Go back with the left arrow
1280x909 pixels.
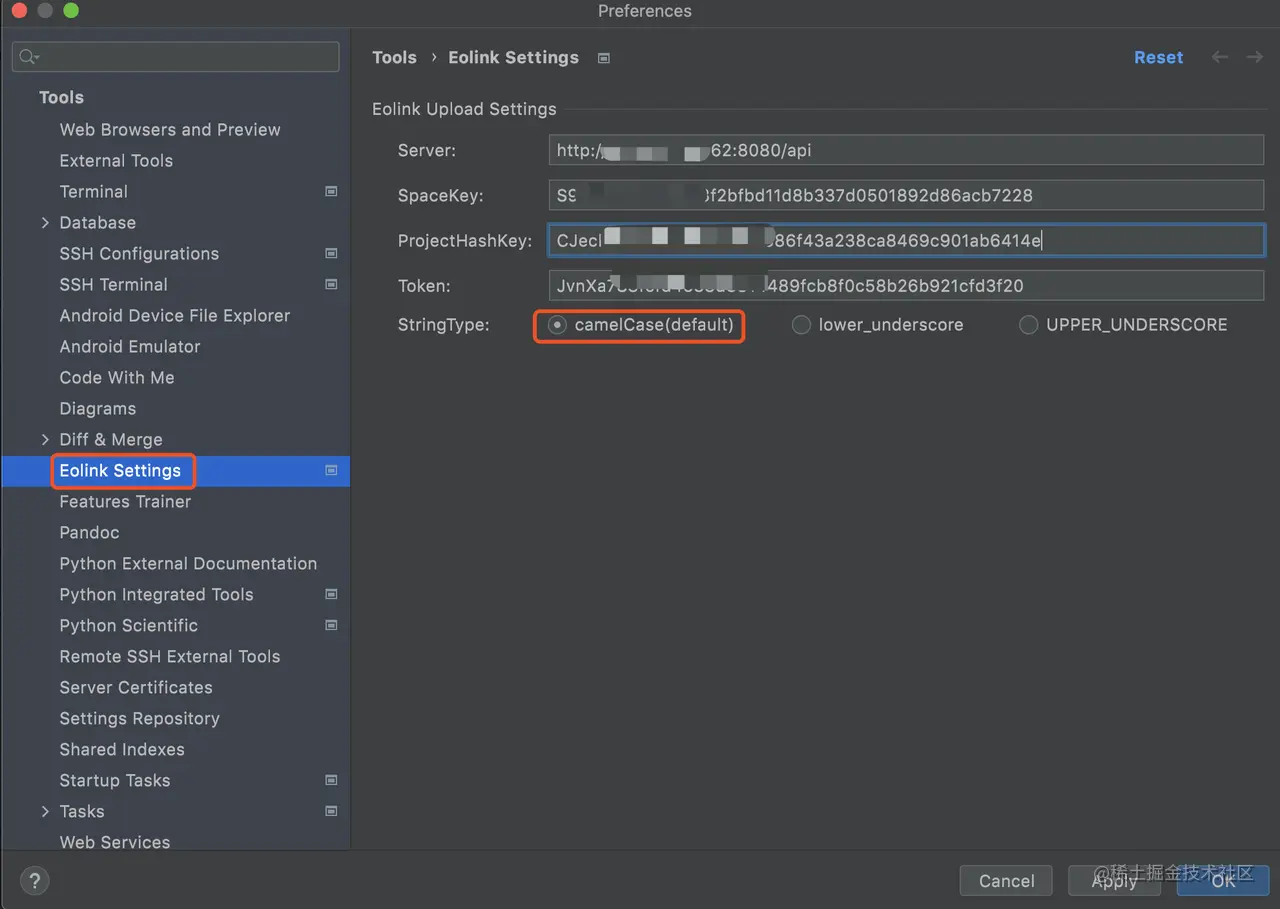pyautogui.click(x=1220, y=57)
